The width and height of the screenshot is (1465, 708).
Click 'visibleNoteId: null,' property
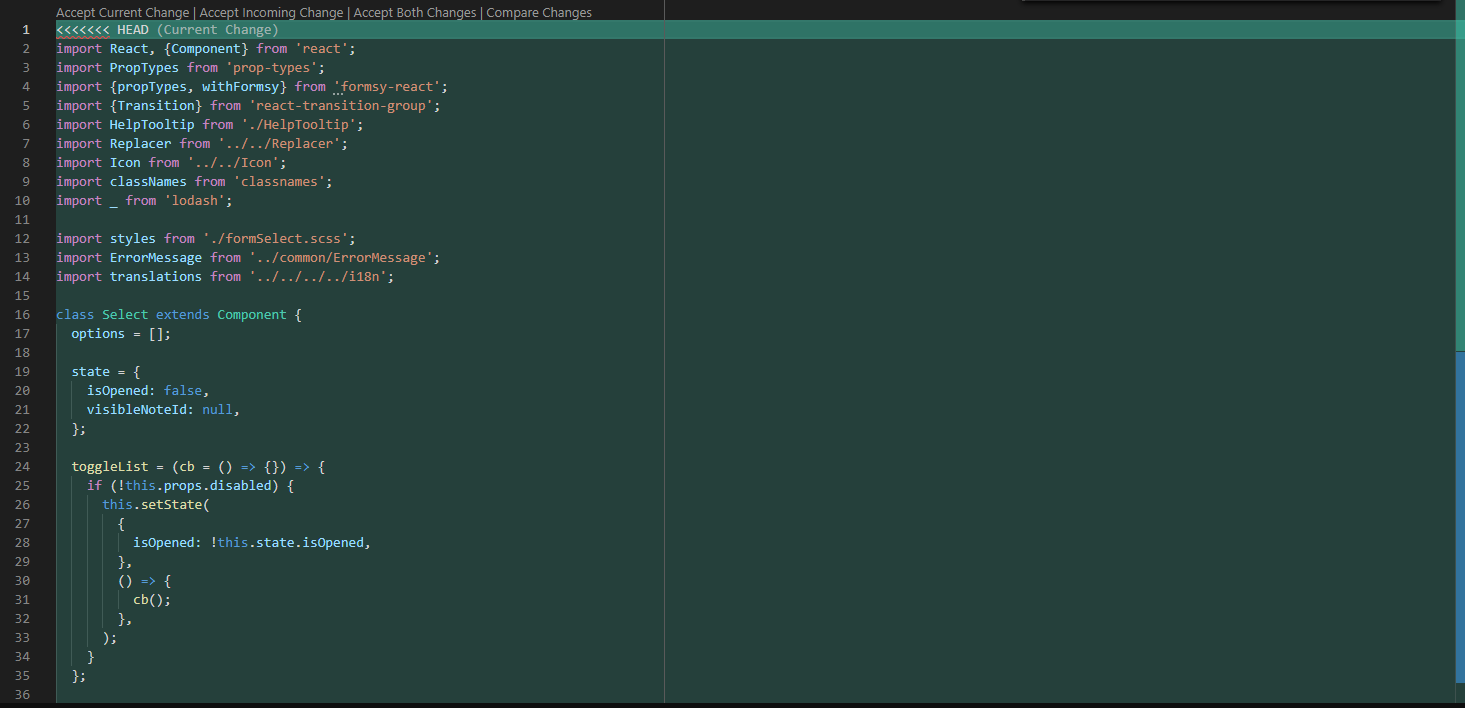(164, 410)
